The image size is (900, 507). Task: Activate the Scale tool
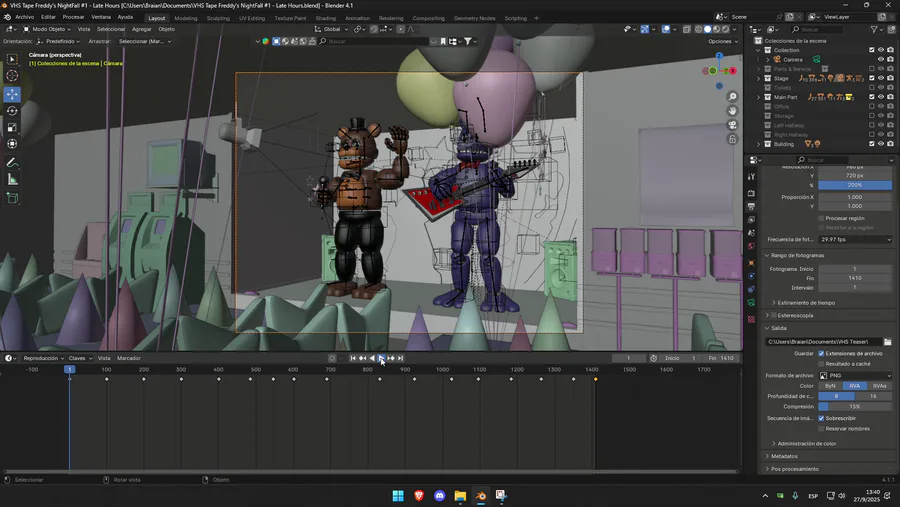coord(12,127)
